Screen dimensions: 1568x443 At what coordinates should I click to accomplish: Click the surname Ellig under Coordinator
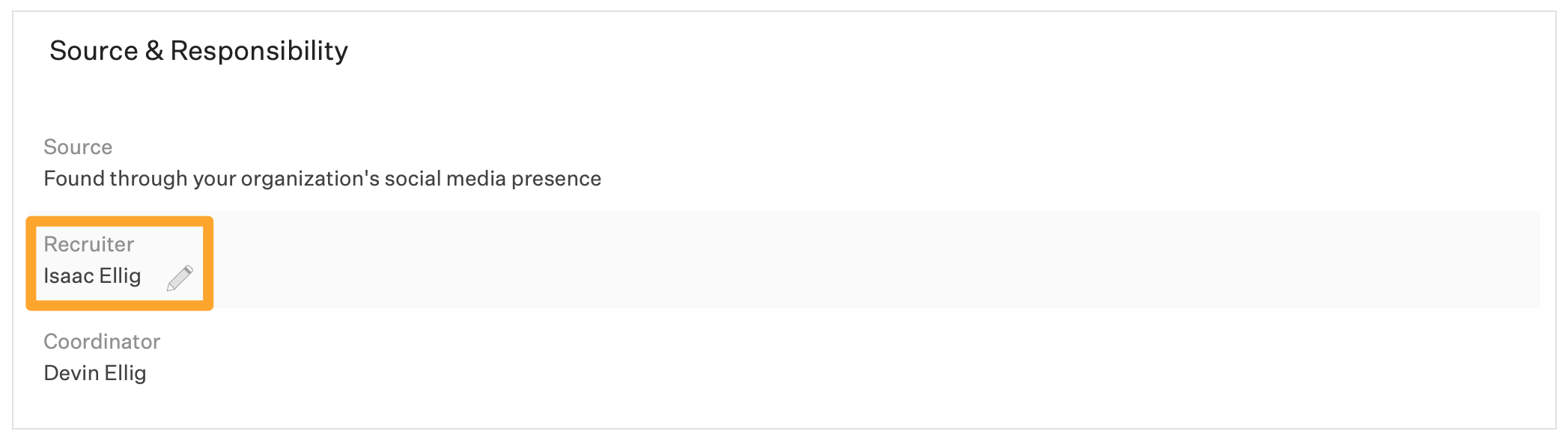[x=125, y=373]
